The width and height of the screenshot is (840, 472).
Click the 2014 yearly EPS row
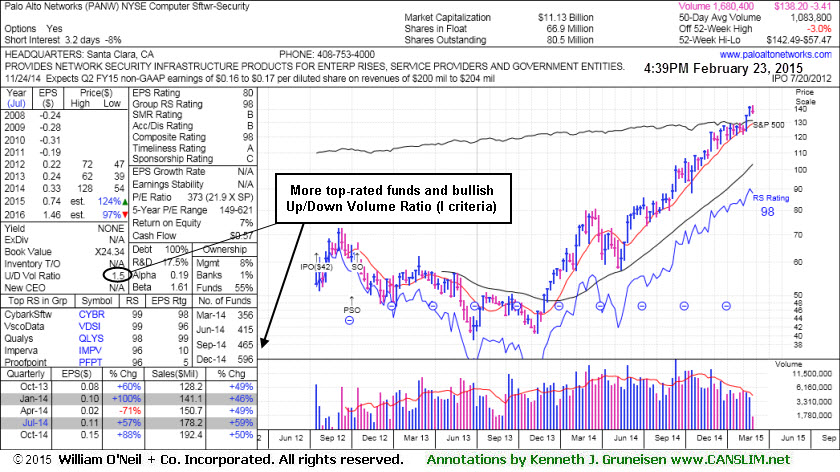[64, 189]
